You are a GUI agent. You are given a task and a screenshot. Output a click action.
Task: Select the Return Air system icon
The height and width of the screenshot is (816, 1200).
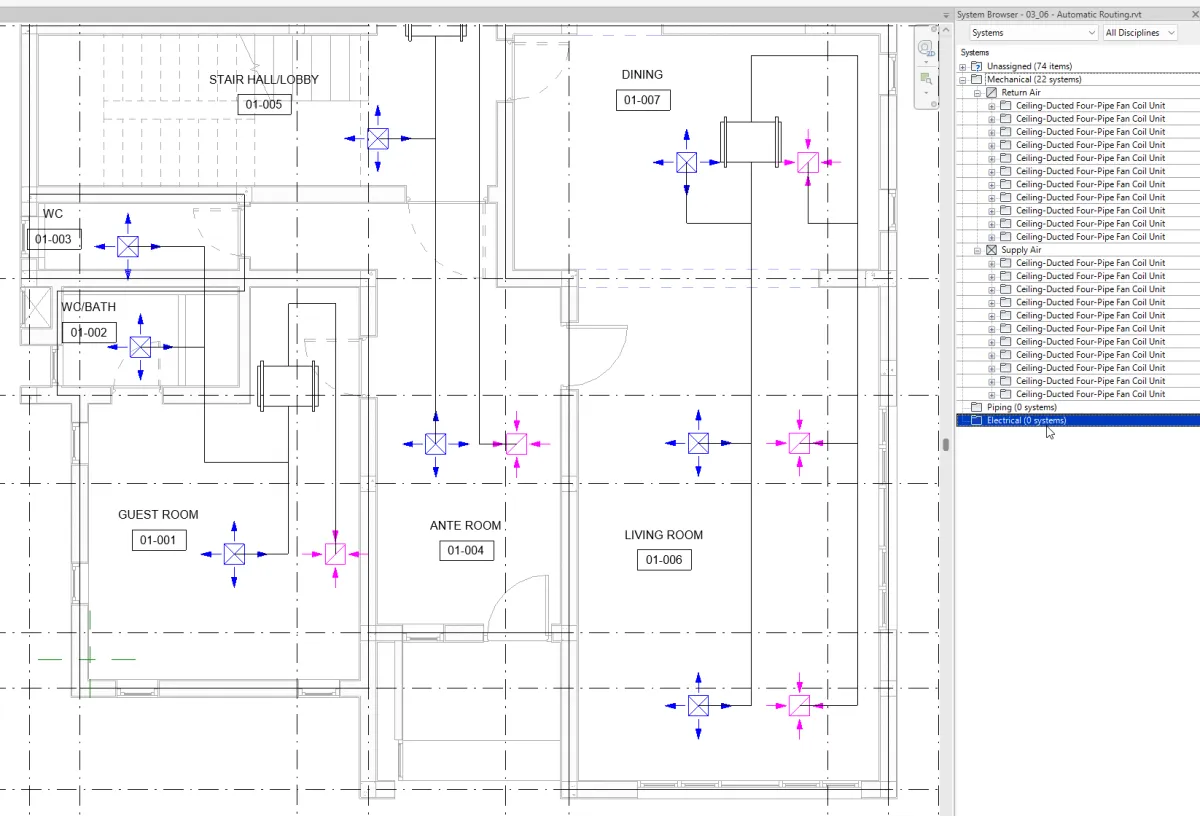tap(992, 93)
